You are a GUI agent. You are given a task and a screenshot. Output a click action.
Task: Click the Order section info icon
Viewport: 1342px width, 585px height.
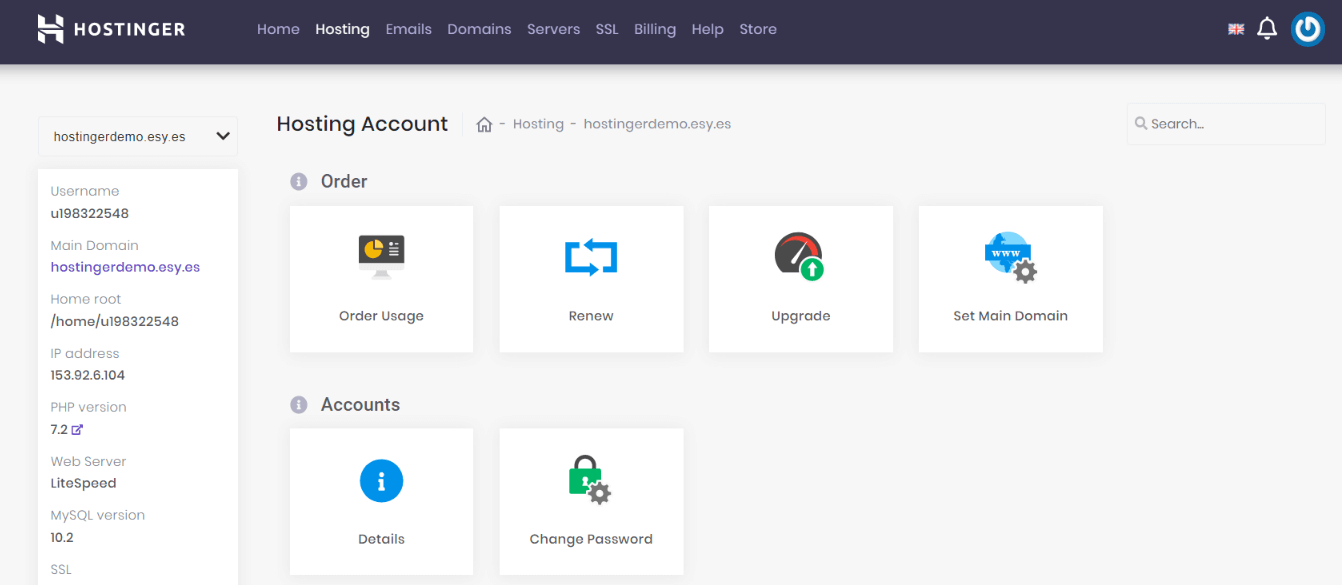click(298, 181)
